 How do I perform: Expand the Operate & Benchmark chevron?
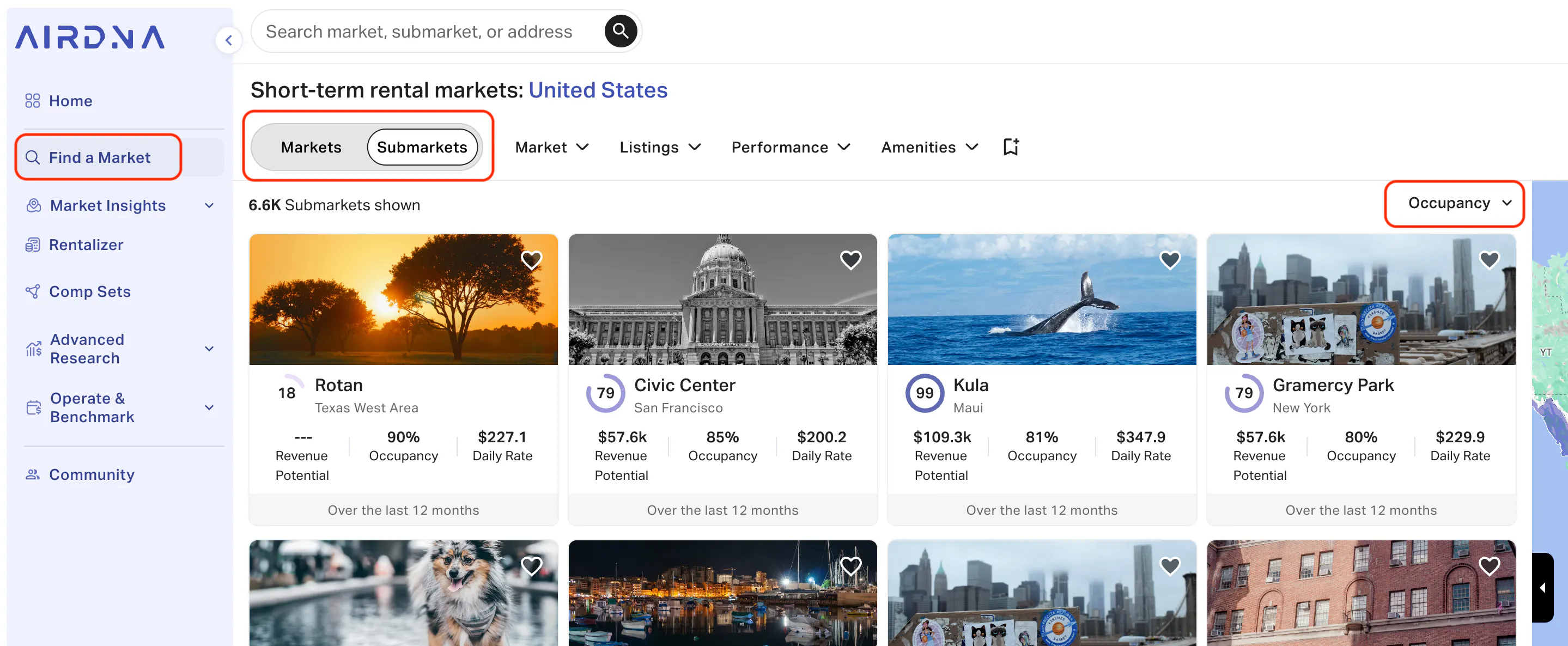(x=209, y=407)
